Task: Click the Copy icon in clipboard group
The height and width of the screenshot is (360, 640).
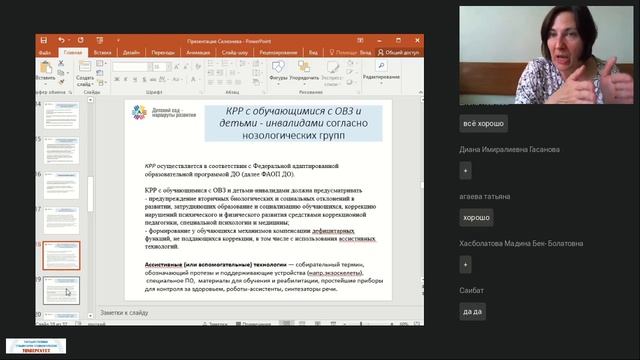Action: tap(61, 73)
